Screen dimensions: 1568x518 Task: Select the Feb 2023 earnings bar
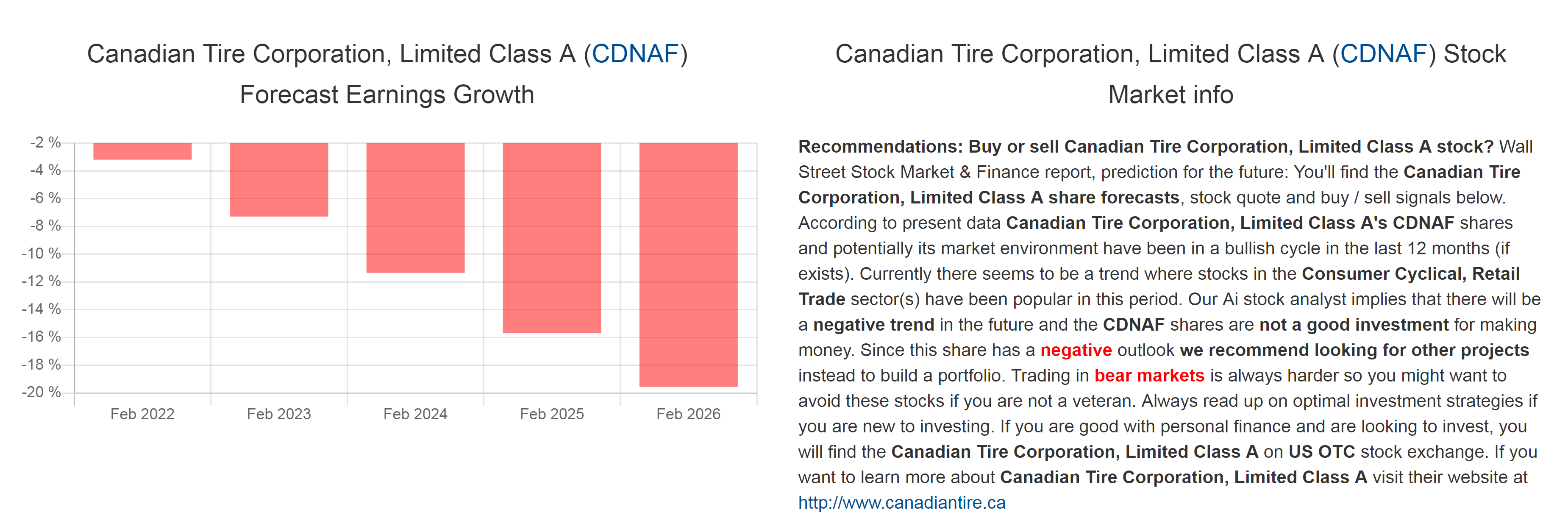click(279, 180)
